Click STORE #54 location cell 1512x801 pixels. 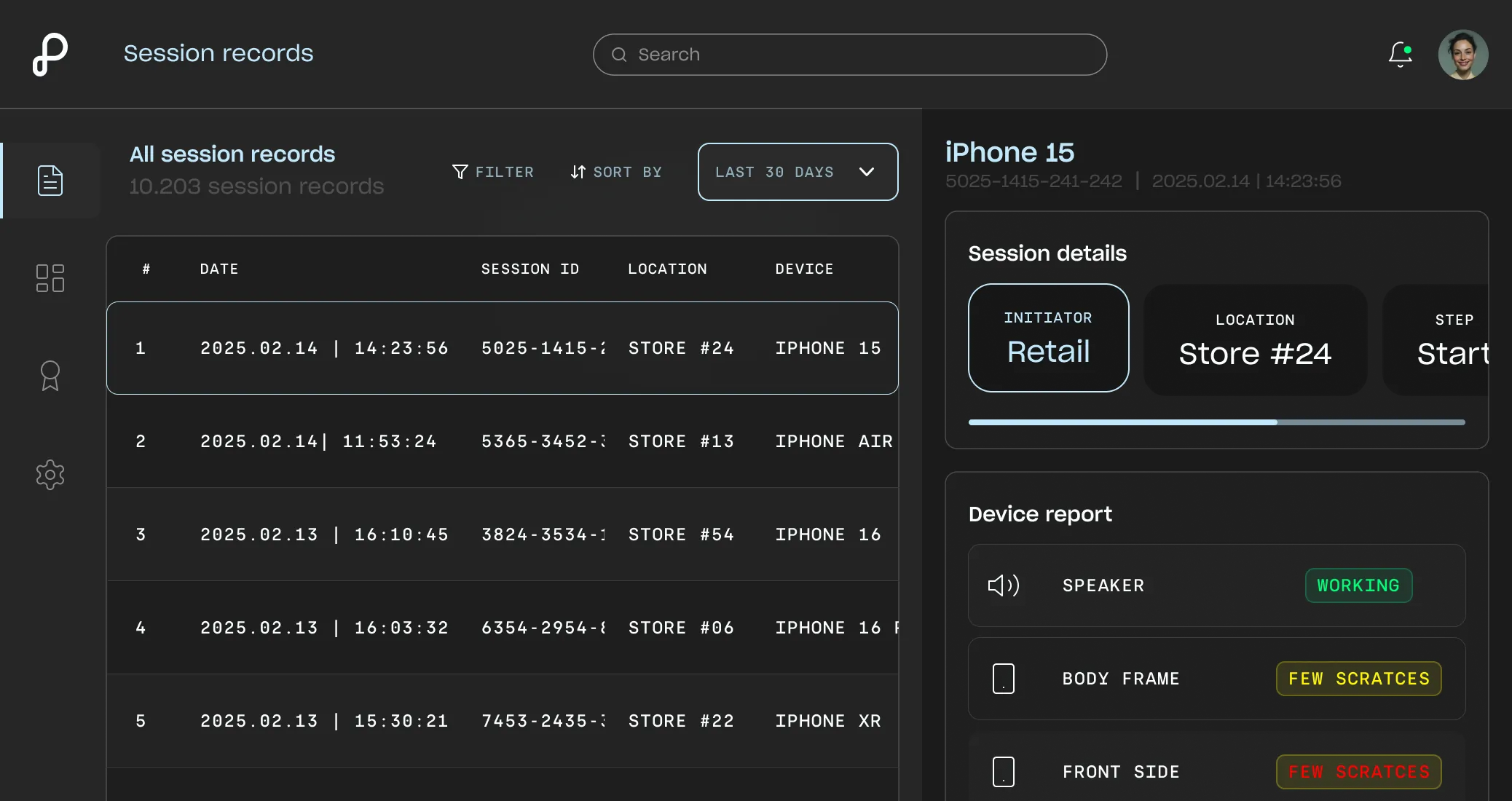pyautogui.click(x=681, y=534)
